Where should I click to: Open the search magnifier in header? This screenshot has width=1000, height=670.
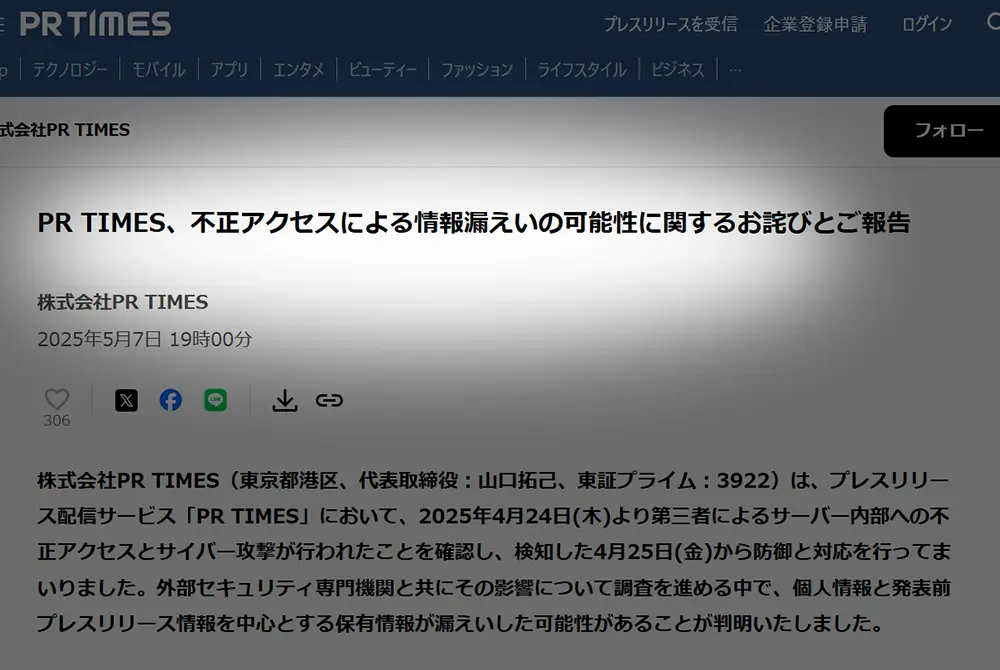(994, 22)
